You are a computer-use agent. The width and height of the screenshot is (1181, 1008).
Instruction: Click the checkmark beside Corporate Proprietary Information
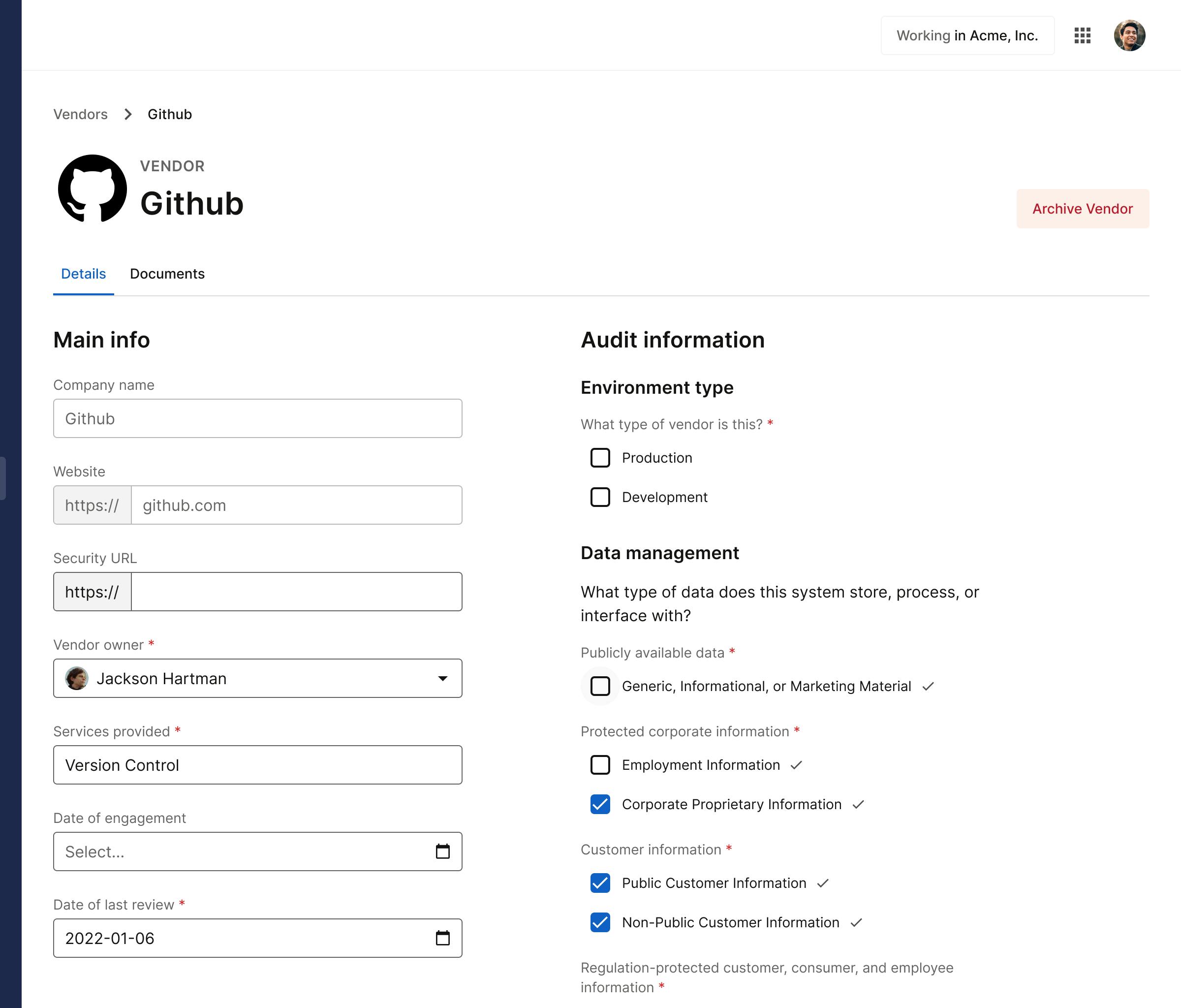pyautogui.click(x=858, y=804)
